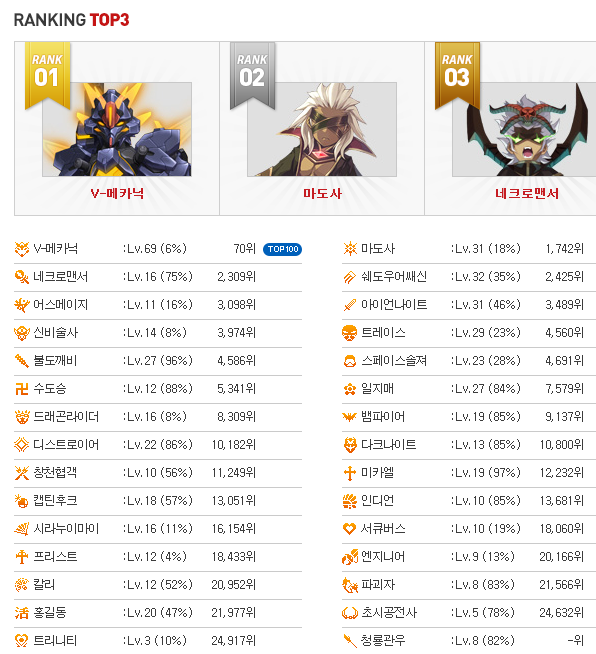Click the 미카엘 cross class icon
The height and width of the screenshot is (654, 596).
tap(350, 473)
